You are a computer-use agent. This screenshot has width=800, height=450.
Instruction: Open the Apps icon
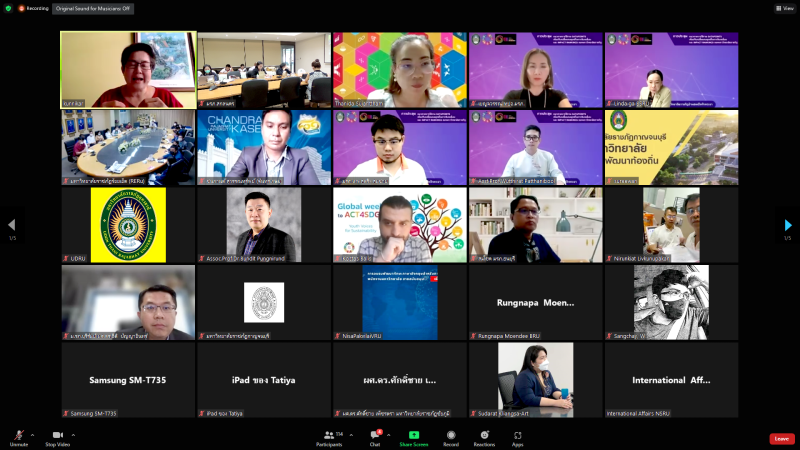(518, 437)
